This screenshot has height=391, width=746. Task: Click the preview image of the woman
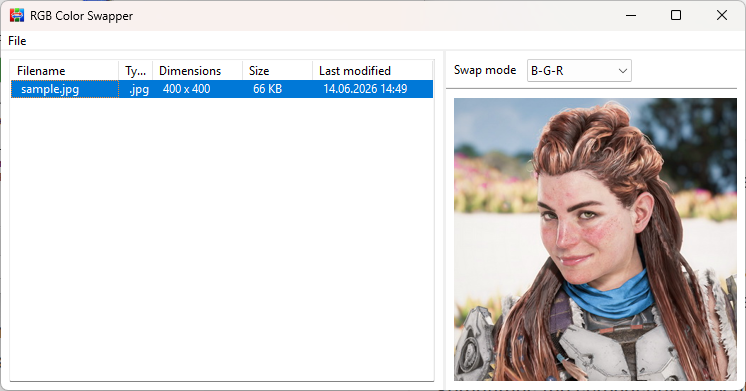pos(595,239)
